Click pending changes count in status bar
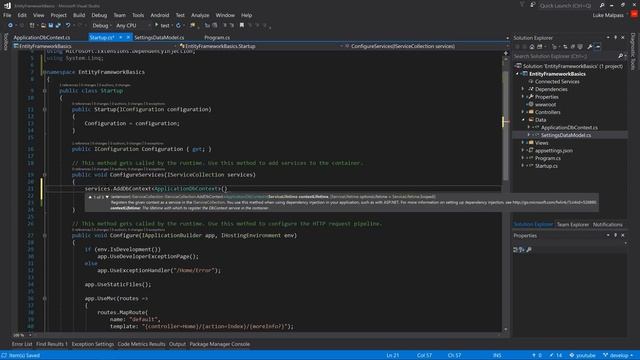Image resolution: width=640 pixels, height=360 pixels. 556,355
